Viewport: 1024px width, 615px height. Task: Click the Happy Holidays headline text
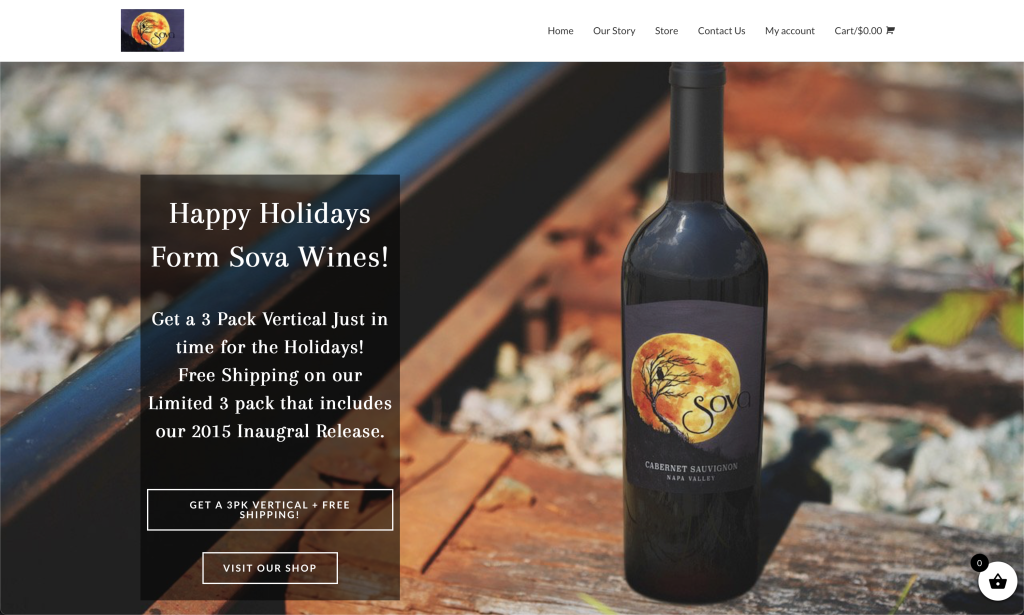[x=270, y=214]
